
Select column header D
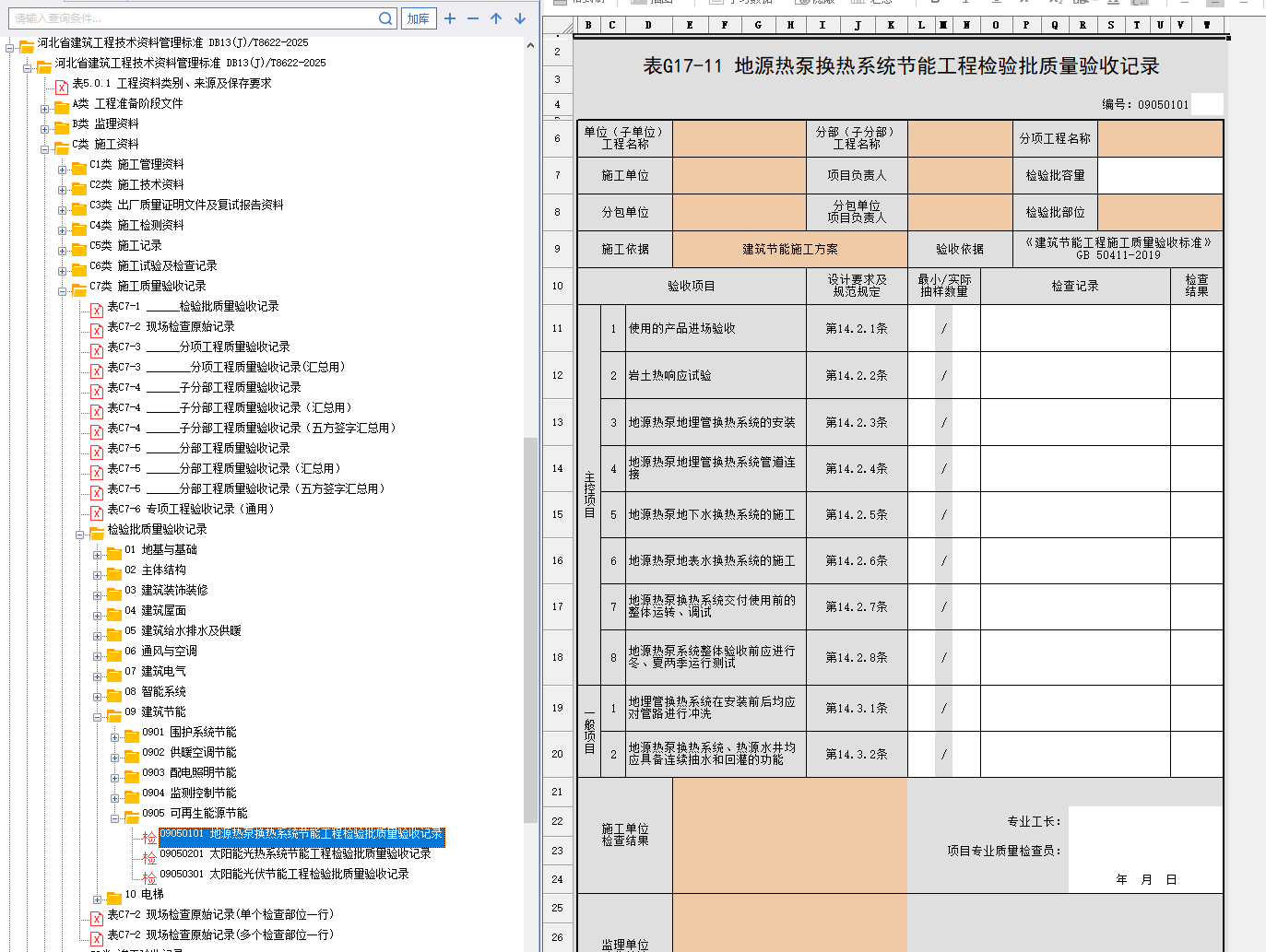point(648,26)
